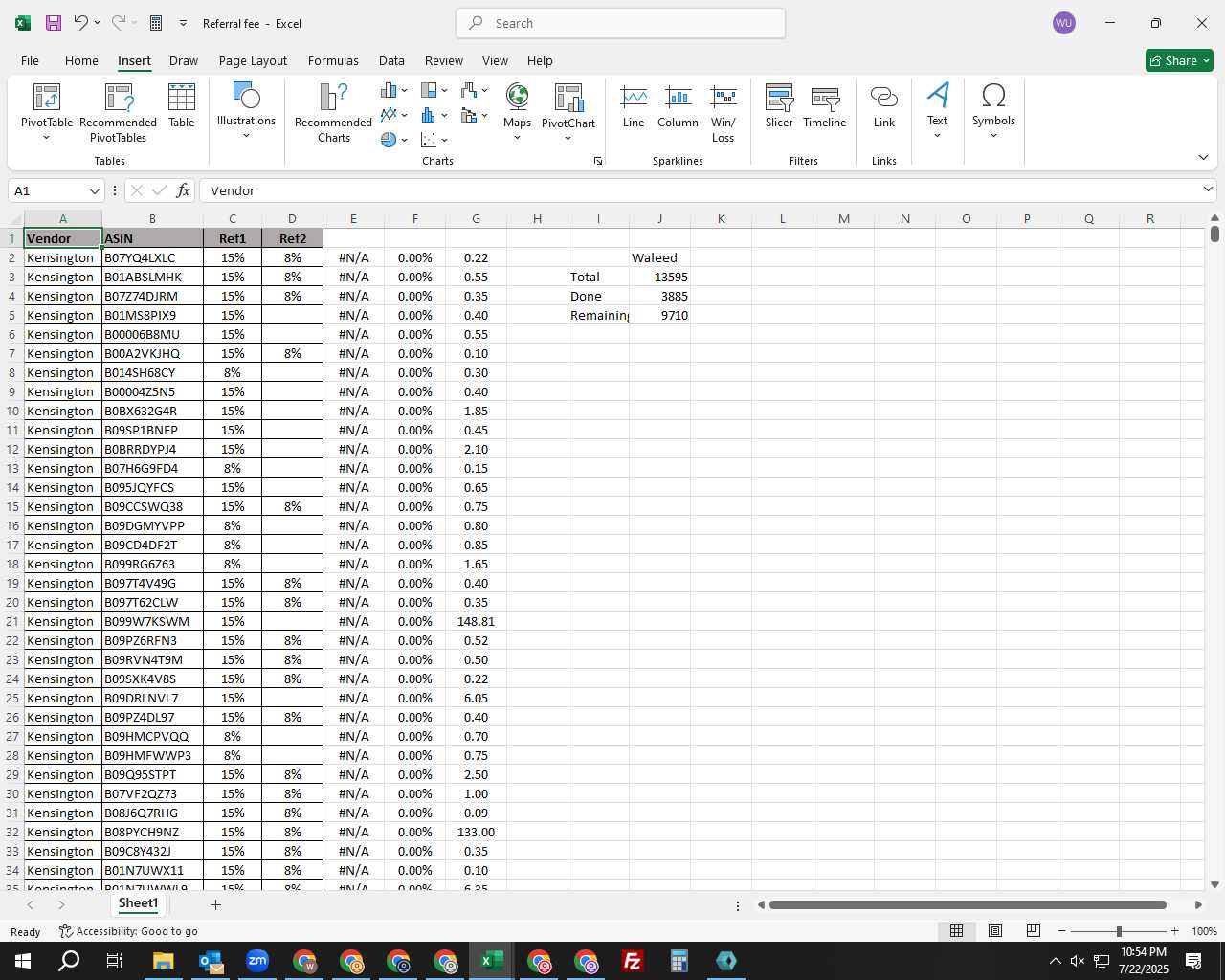Image resolution: width=1225 pixels, height=980 pixels.
Task: Insert a Win/Loss sparkline
Action: coord(724,113)
